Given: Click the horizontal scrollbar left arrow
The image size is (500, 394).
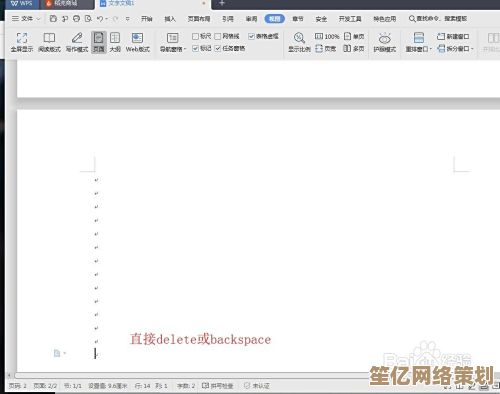Looking at the screenshot, I should pos(9,375).
